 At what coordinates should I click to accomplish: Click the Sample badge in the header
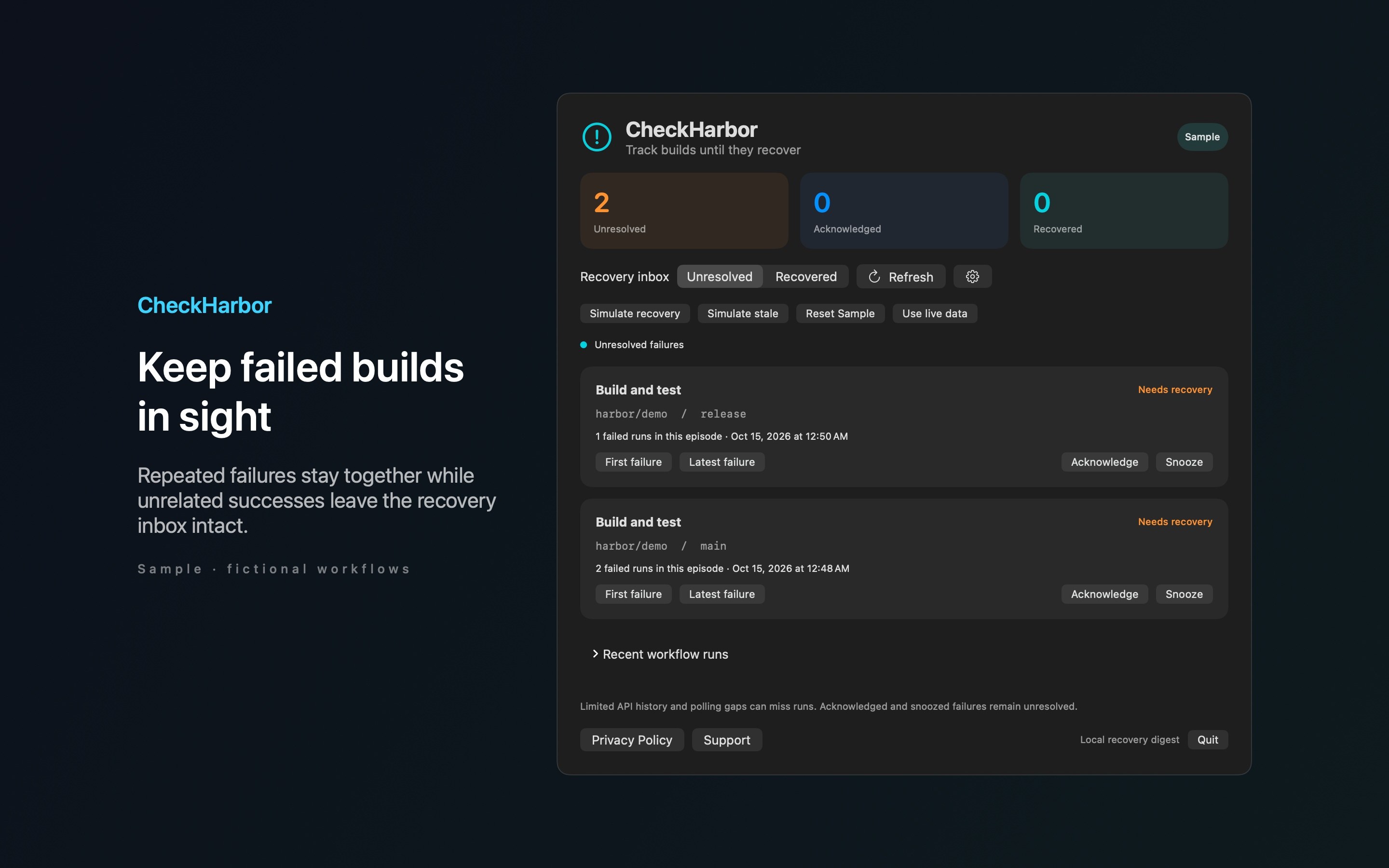[1202, 136]
